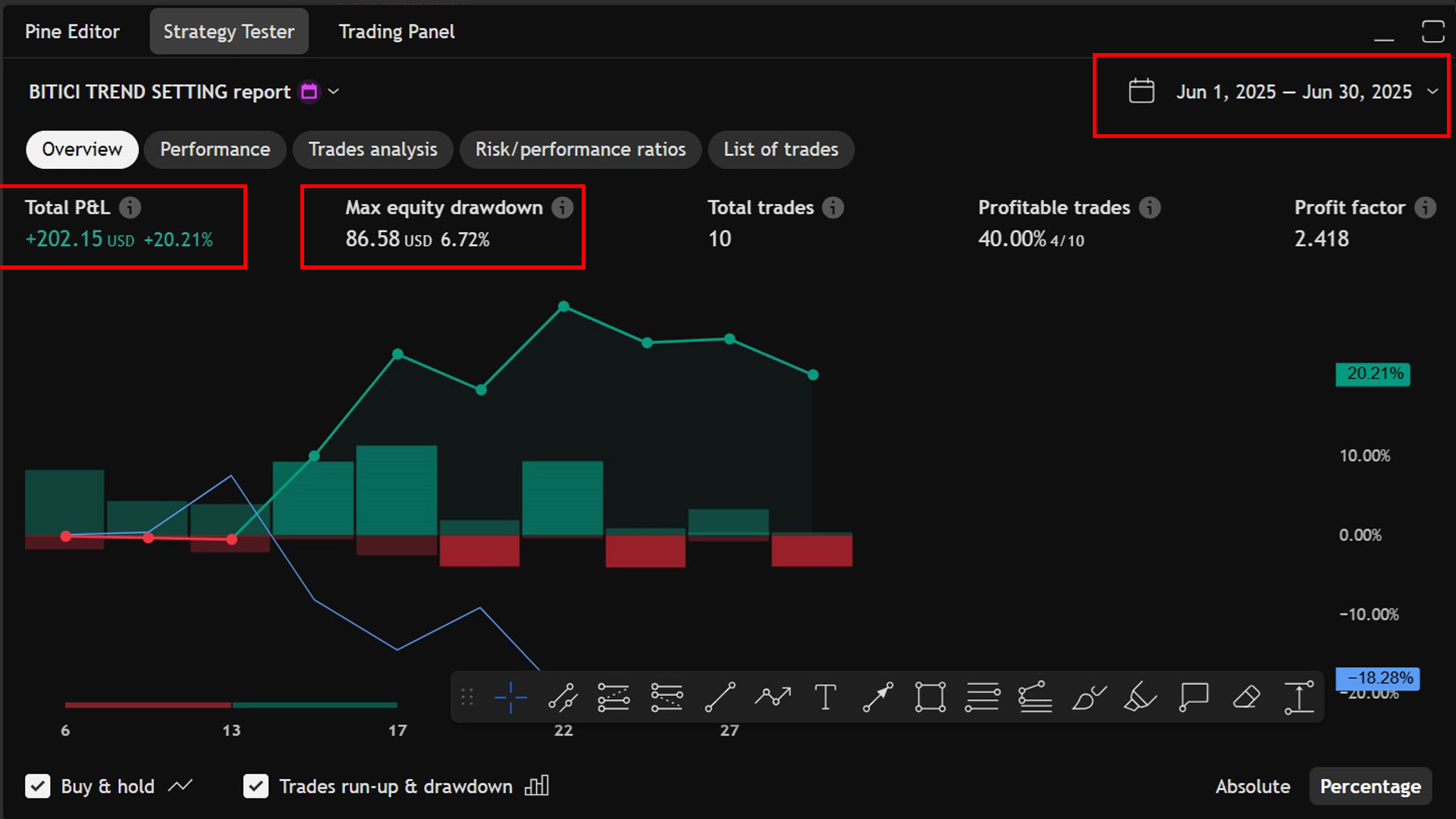Viewport: 1456px width, 819px height.
Task: Switch display to Absolute values
Action: click(x=1253, y=786)
